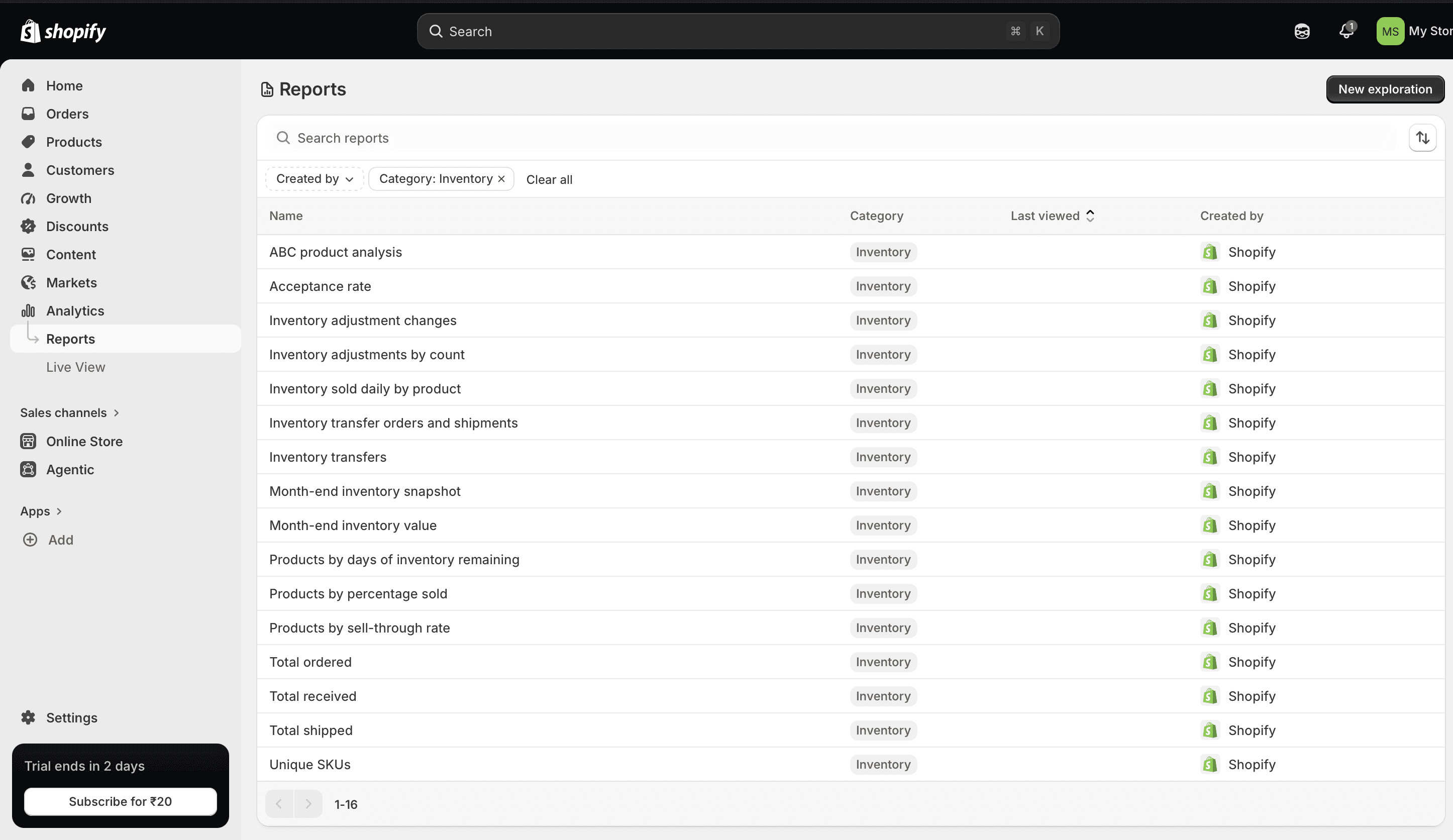Open Agentic sales channel
The image size is (1453, 840).
70,470
